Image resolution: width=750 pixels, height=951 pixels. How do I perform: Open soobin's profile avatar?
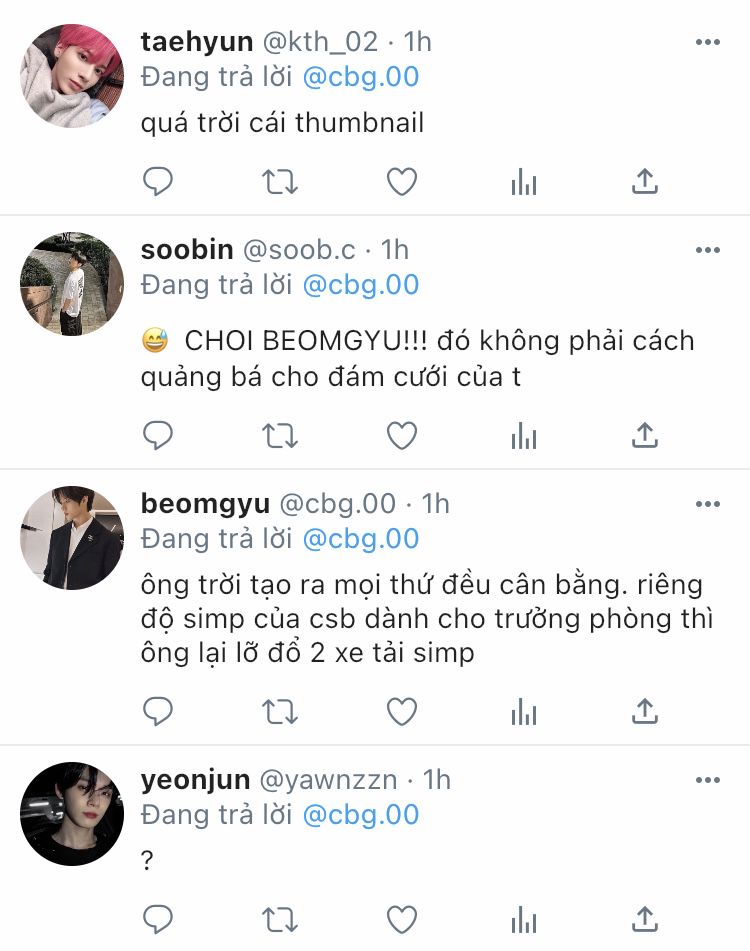click(x=72, y=283)
